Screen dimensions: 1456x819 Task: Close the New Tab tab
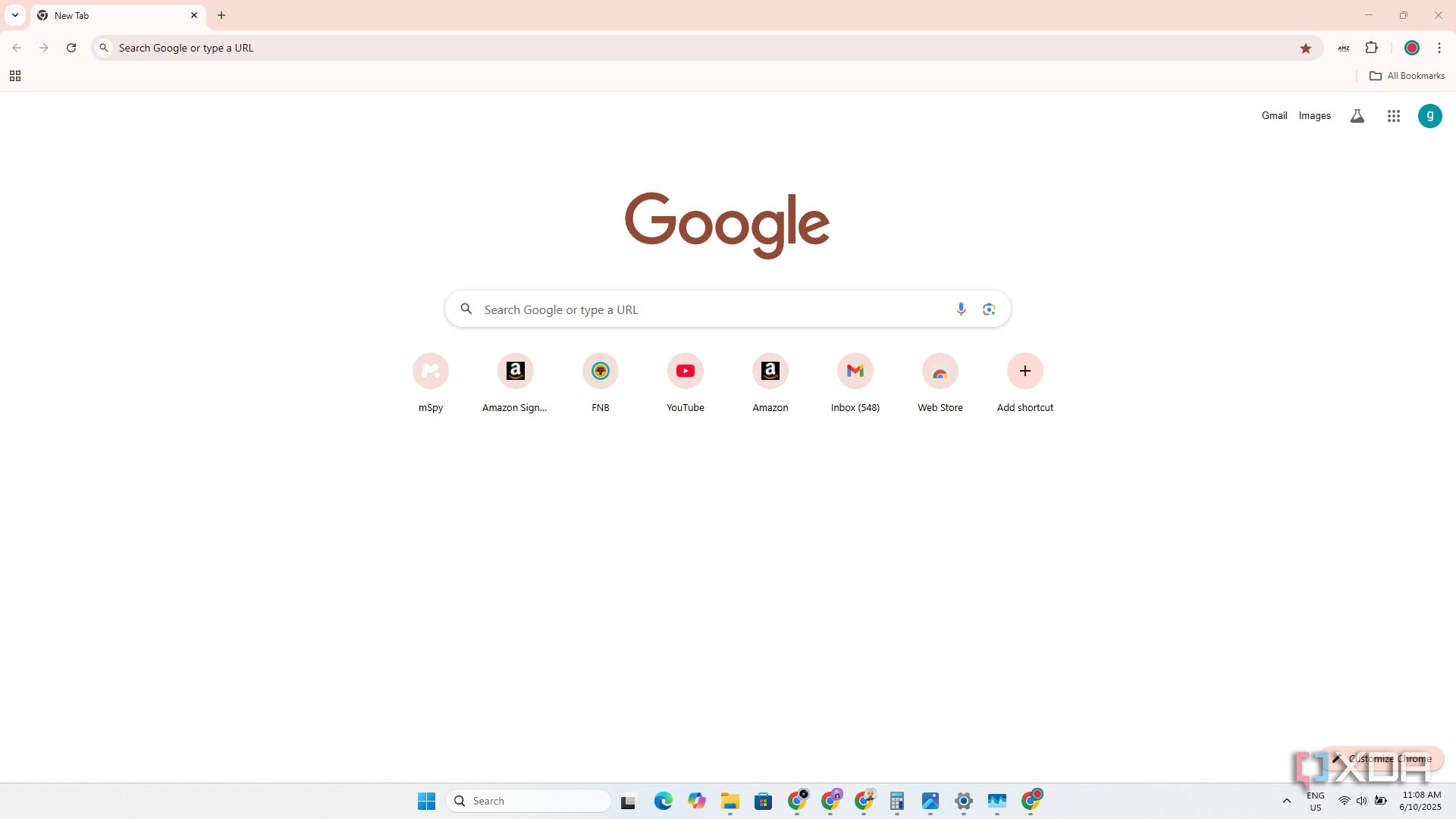(x=194, y=15)
